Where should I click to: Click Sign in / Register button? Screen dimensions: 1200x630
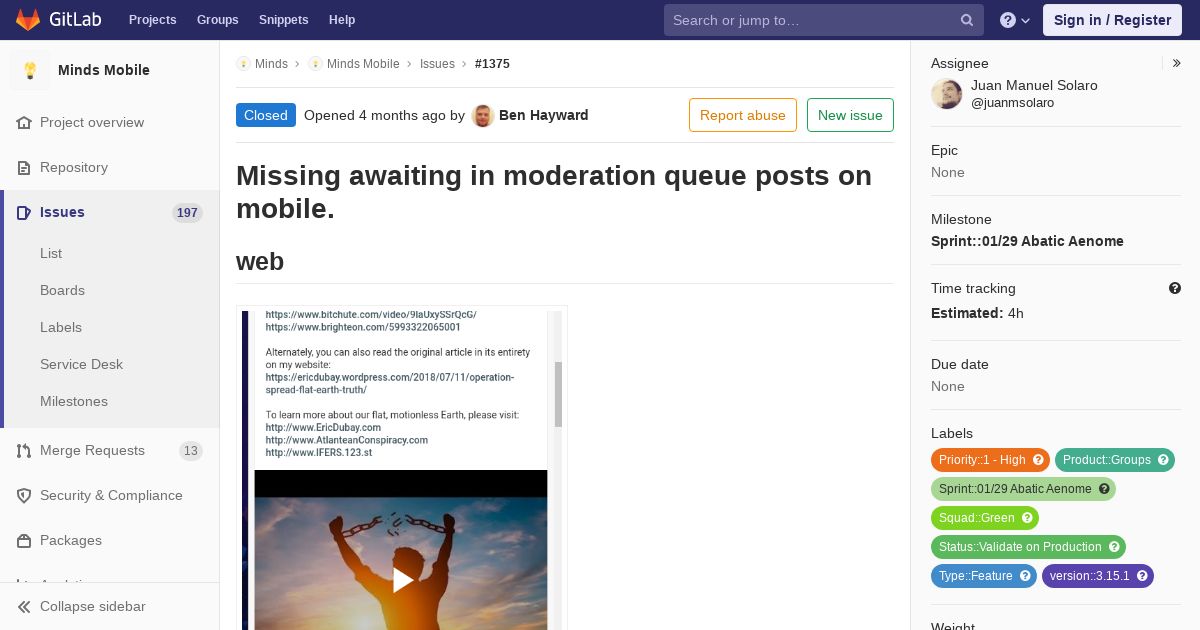1112,20
